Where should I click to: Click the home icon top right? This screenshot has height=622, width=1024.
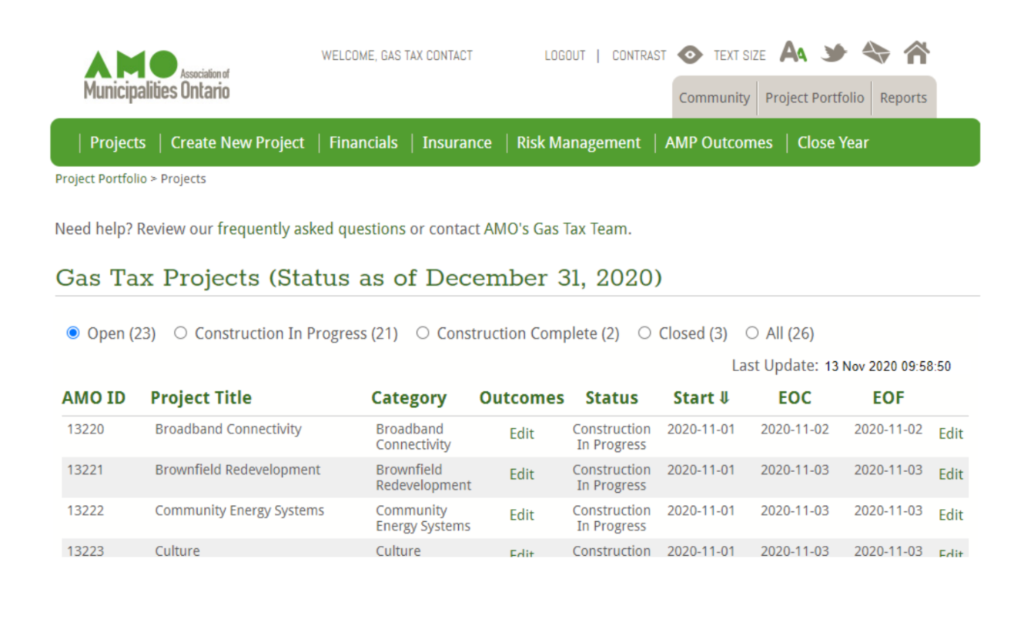(917, 53)
